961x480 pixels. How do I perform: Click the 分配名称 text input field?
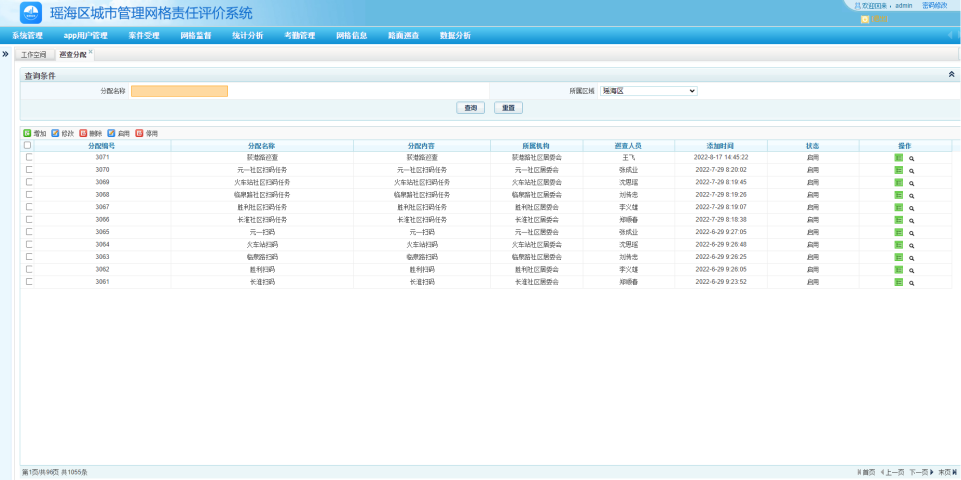pos(179,91)
